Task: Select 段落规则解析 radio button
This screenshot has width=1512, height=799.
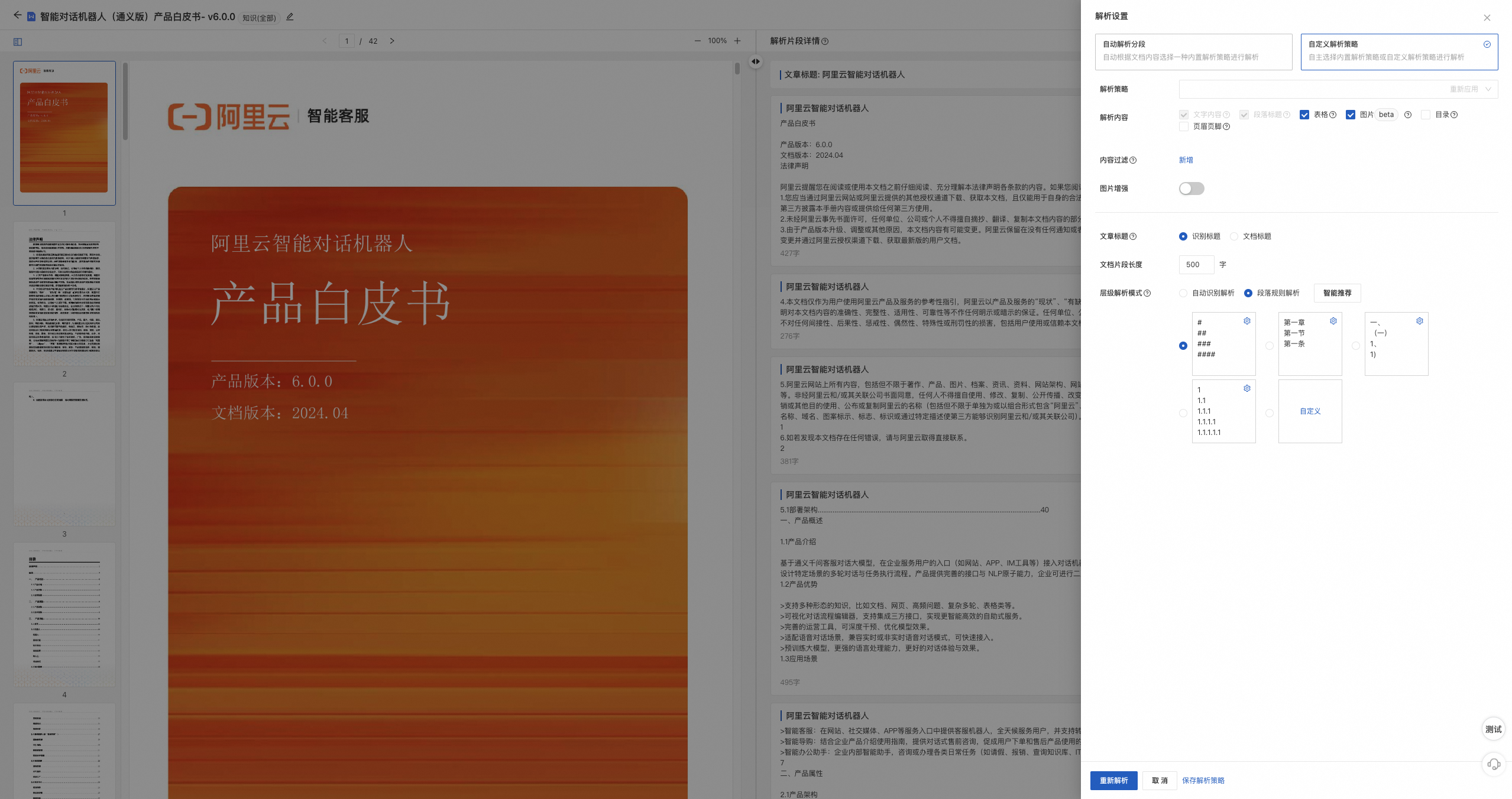Action: click(1248, 293)
